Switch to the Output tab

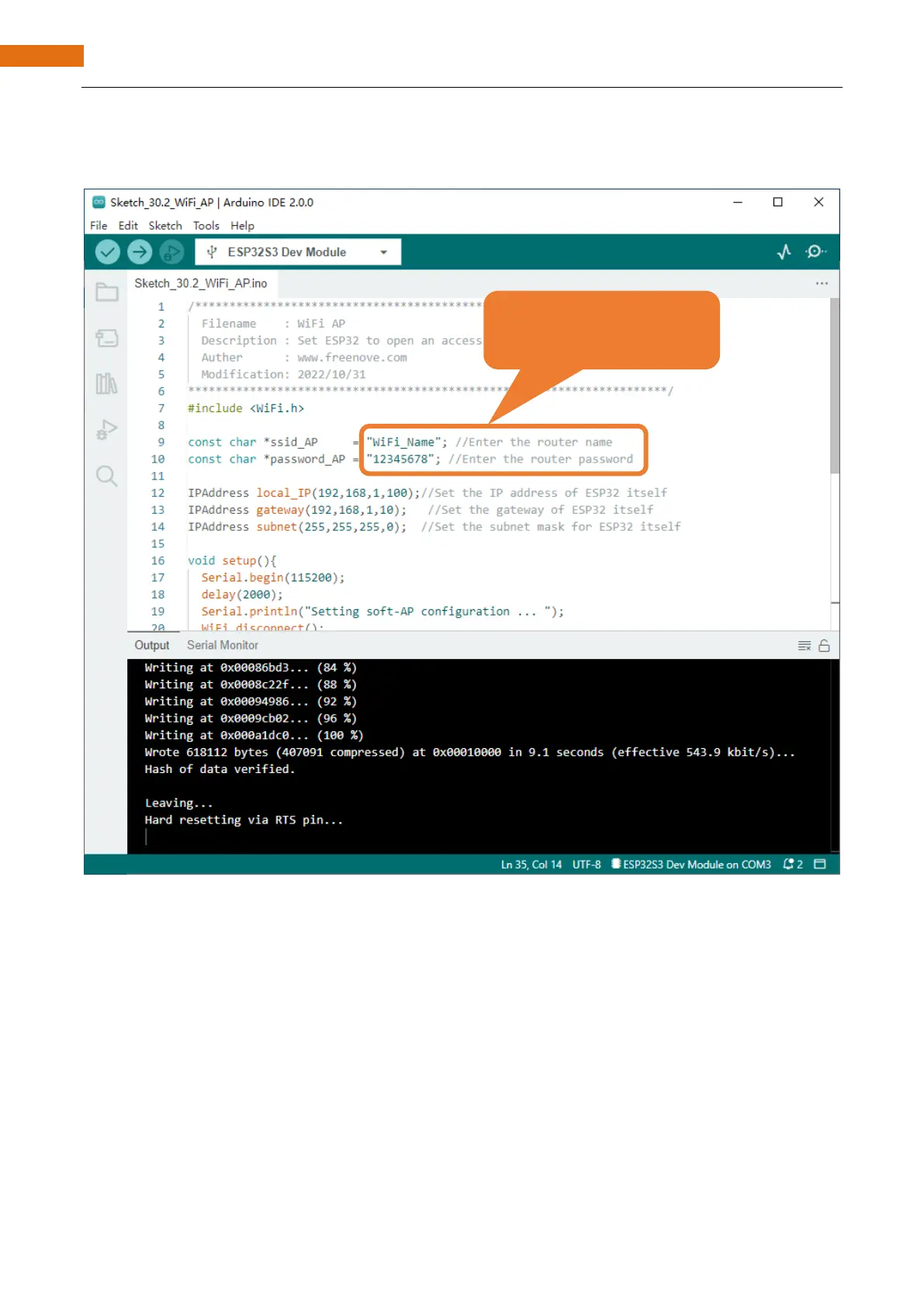pyautogui.click(x=152, y=645)
